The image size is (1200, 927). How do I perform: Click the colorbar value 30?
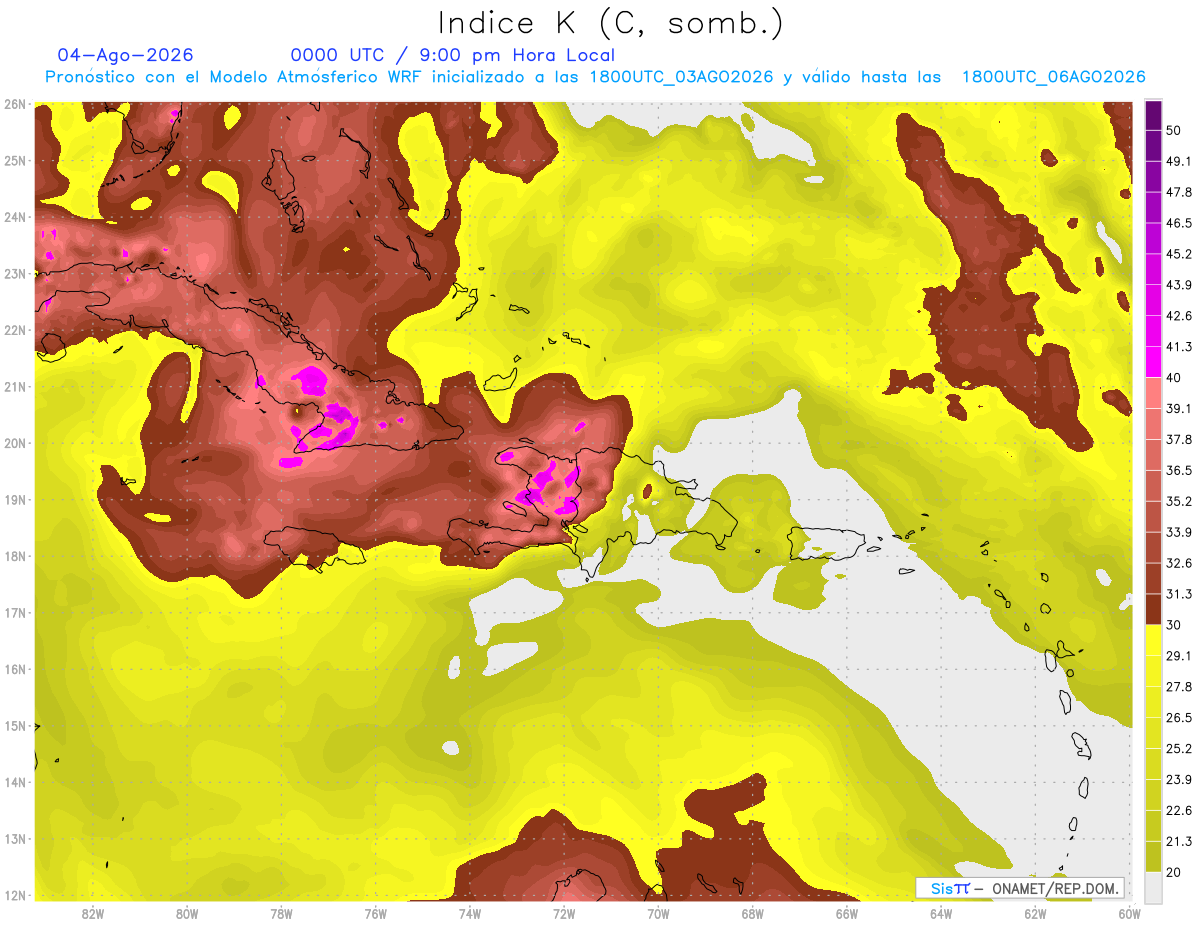(x=1174, y=625)
